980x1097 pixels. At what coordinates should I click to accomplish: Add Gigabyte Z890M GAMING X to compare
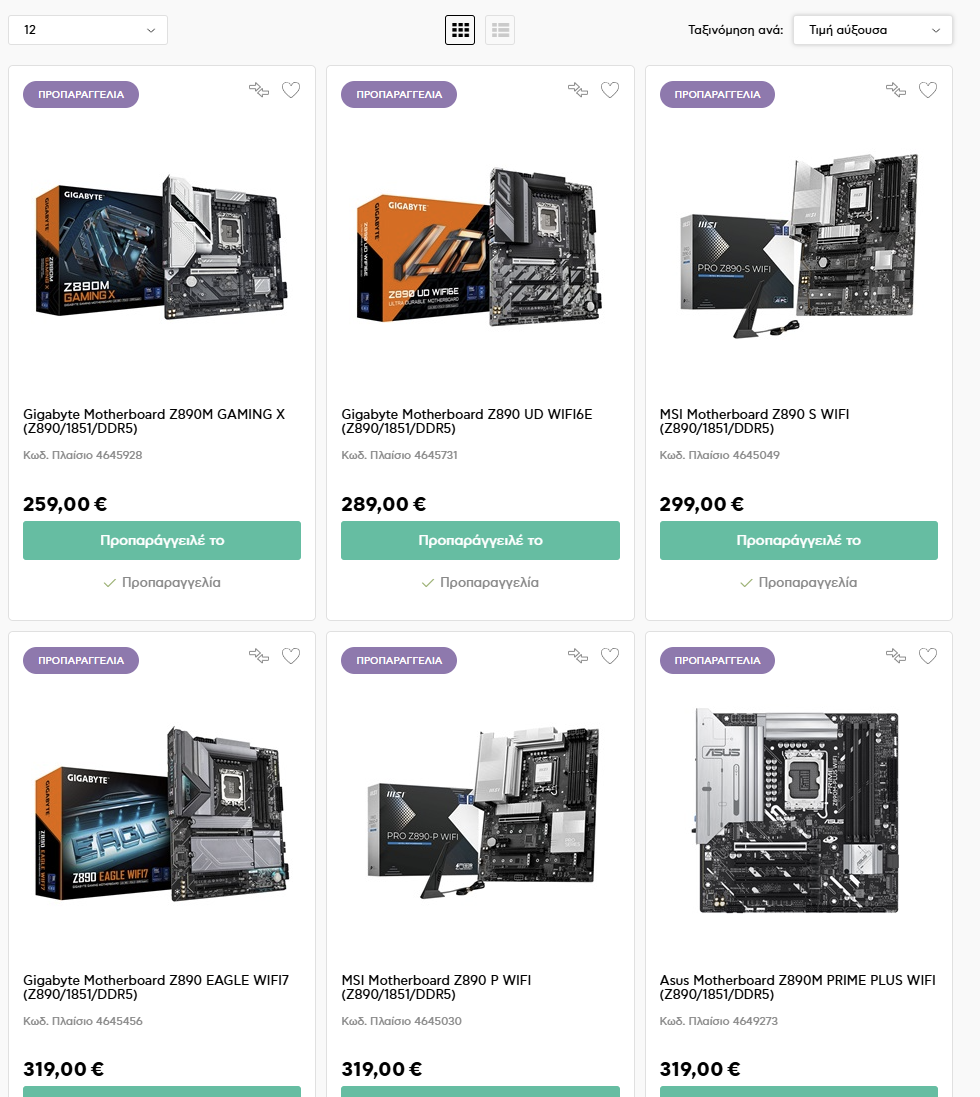pyautogui.click(x=259, y=90)
